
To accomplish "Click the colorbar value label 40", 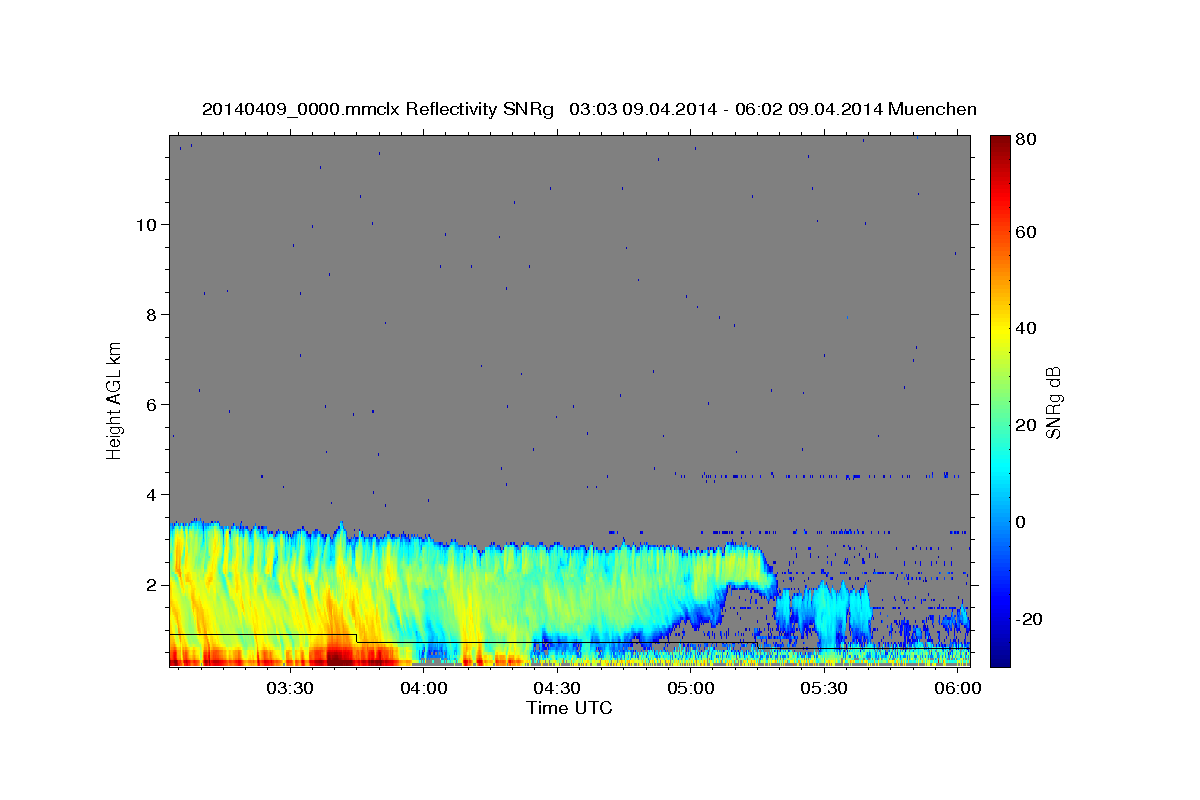I will click(1025, 328).
